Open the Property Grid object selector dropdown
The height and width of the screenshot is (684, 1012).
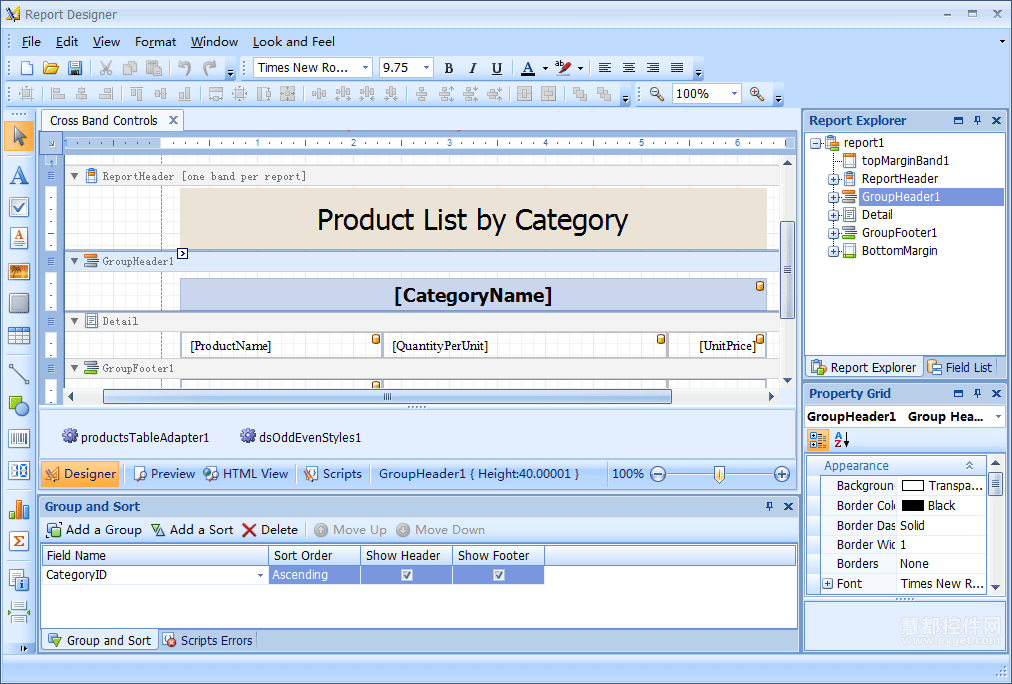click(x=998, y=417)
